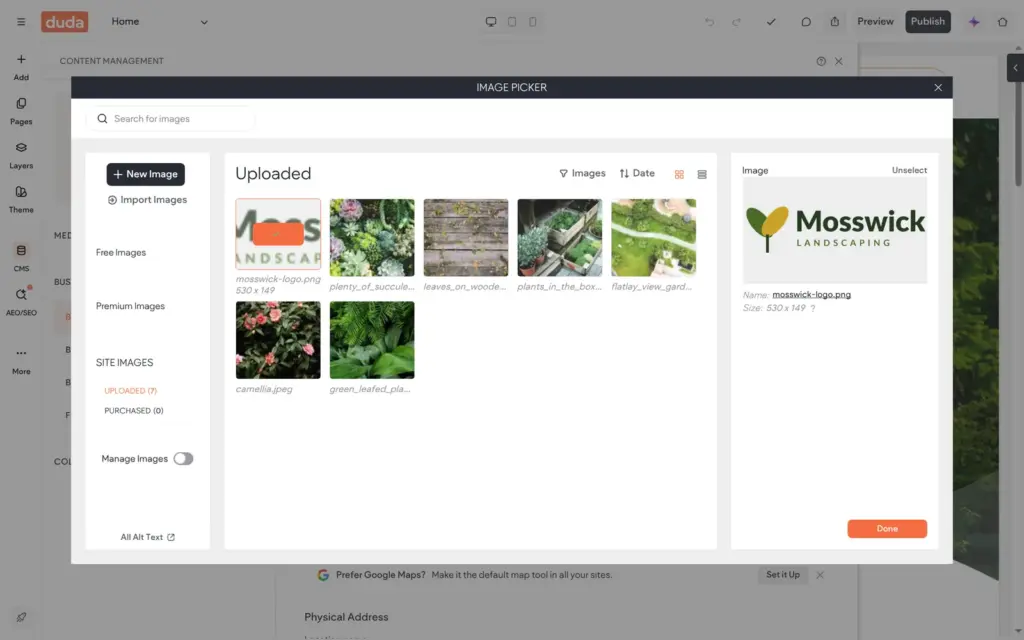The width and height of the screenshot is (1024, 640).
Task: Select Purchased (0) site images
Action: tap(134, 411)
